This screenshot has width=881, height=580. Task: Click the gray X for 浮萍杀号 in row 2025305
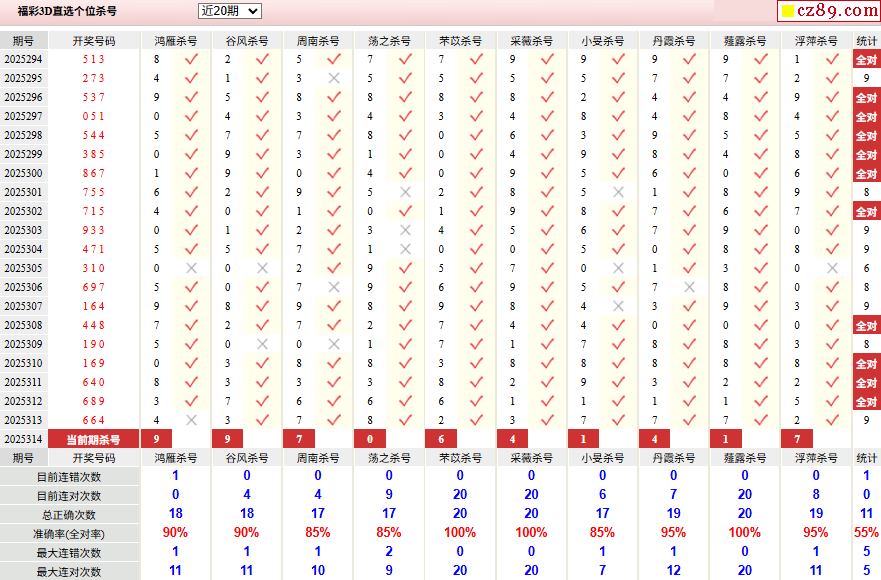coord(832,268)
